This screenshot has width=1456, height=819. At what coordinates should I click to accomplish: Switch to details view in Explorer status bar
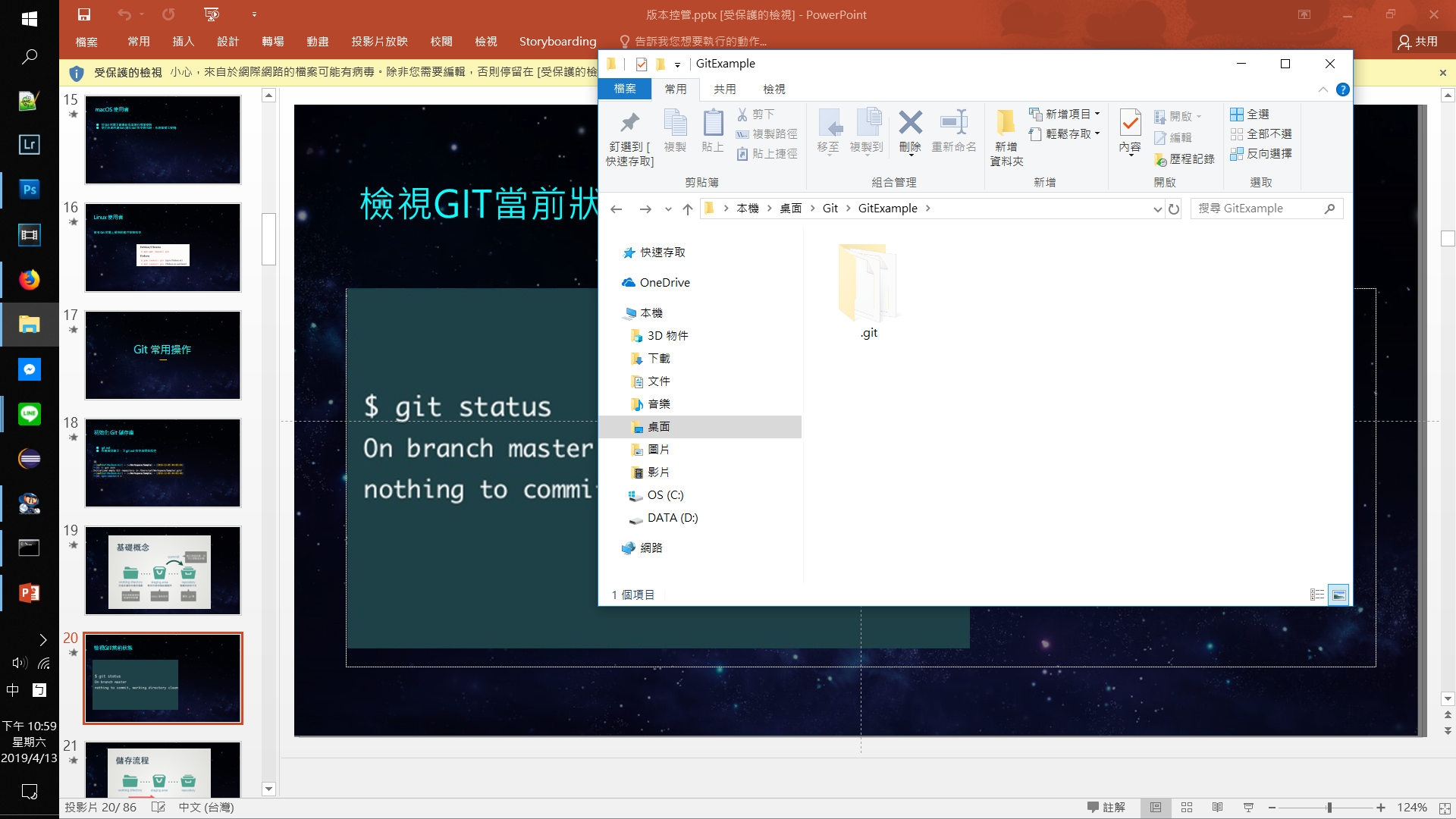(1317, 595)
